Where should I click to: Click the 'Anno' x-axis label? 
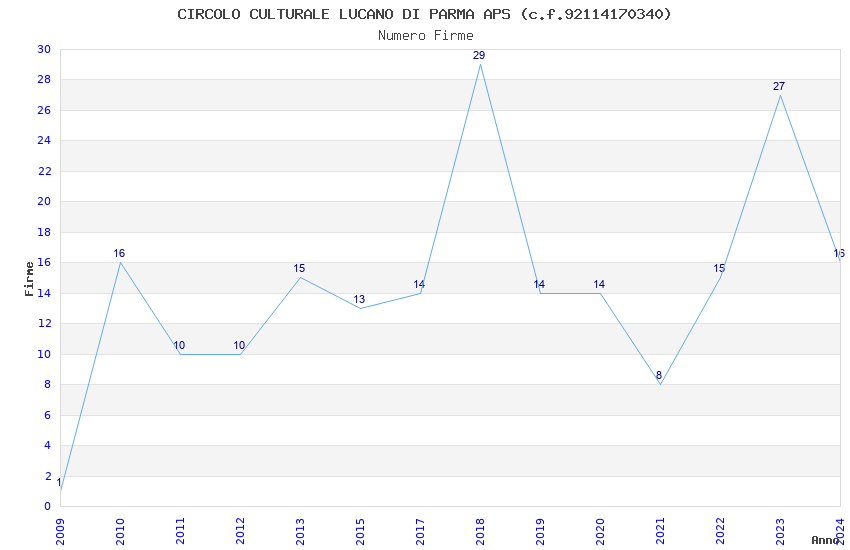click(x=825, y=540)
